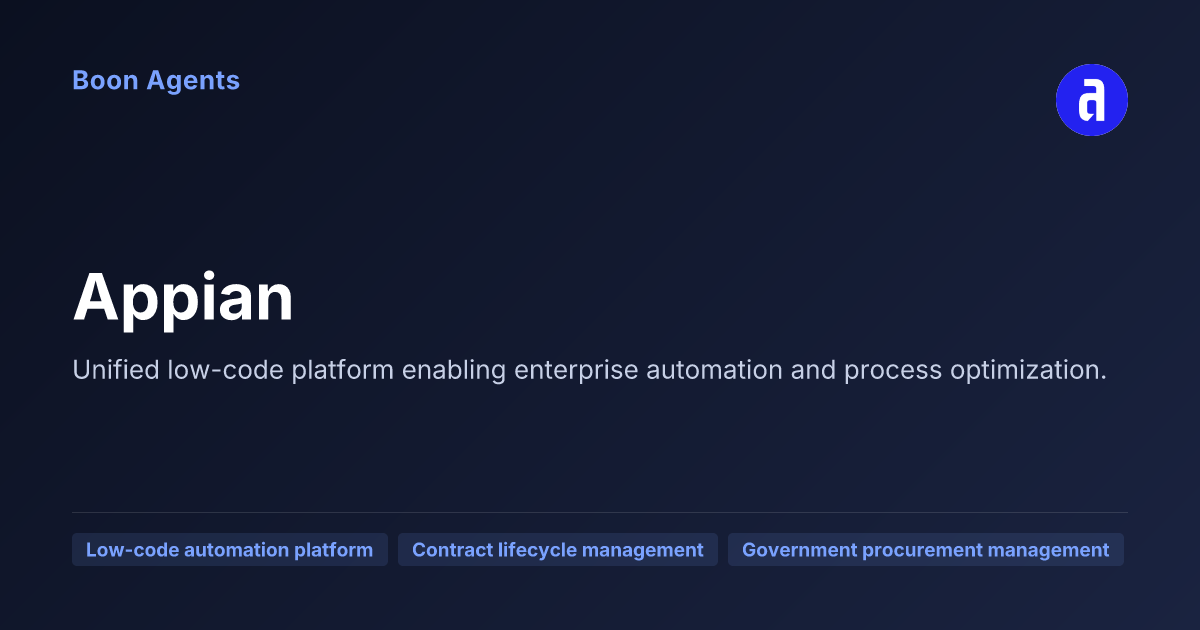Select the Low-code automation platform tag
This screenshot has width=1200, height=630.
coord(230,550)
